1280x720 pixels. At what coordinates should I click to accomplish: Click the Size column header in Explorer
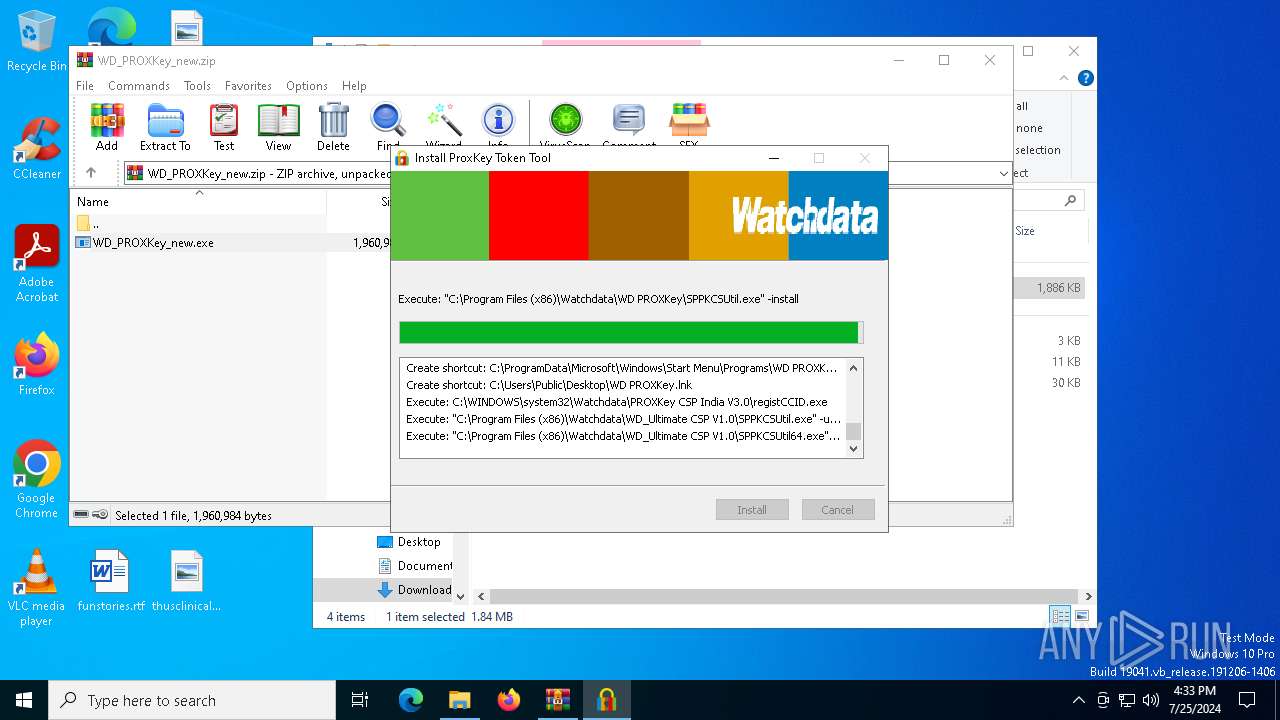pyautogui.click(x=1025, y=231)
